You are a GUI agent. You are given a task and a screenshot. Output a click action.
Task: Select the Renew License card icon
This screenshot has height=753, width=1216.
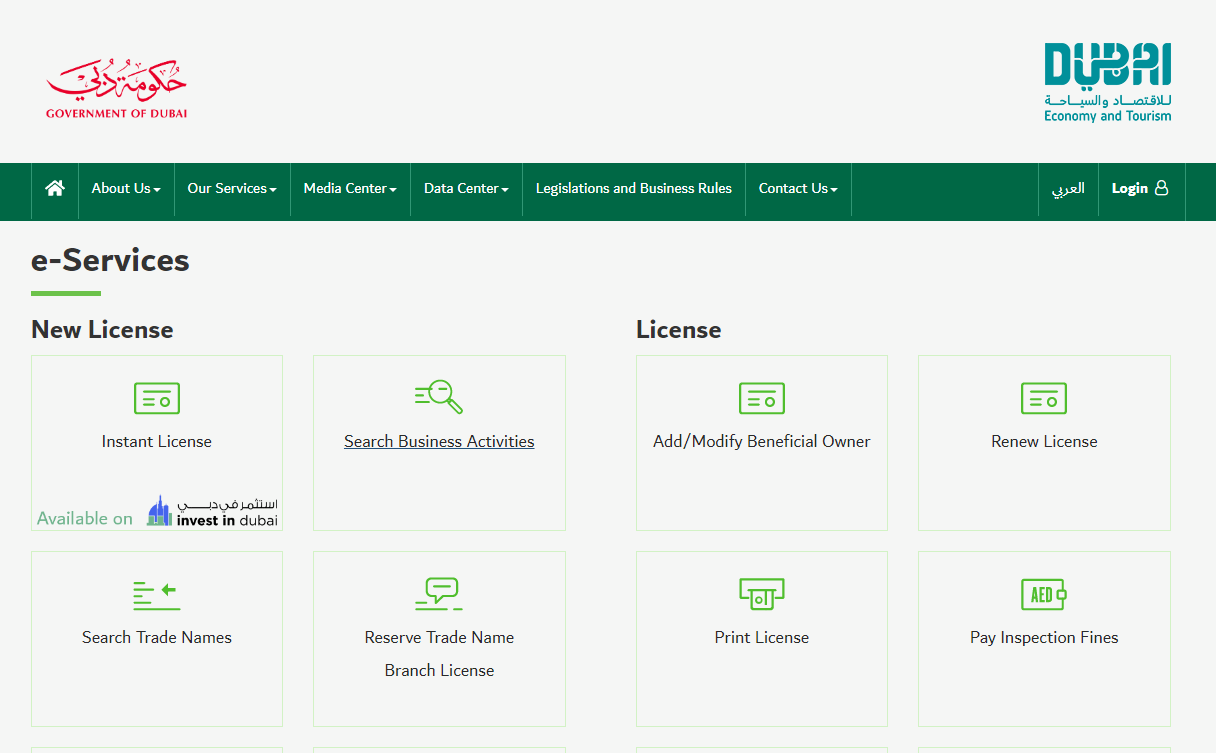click(1043, 398)
